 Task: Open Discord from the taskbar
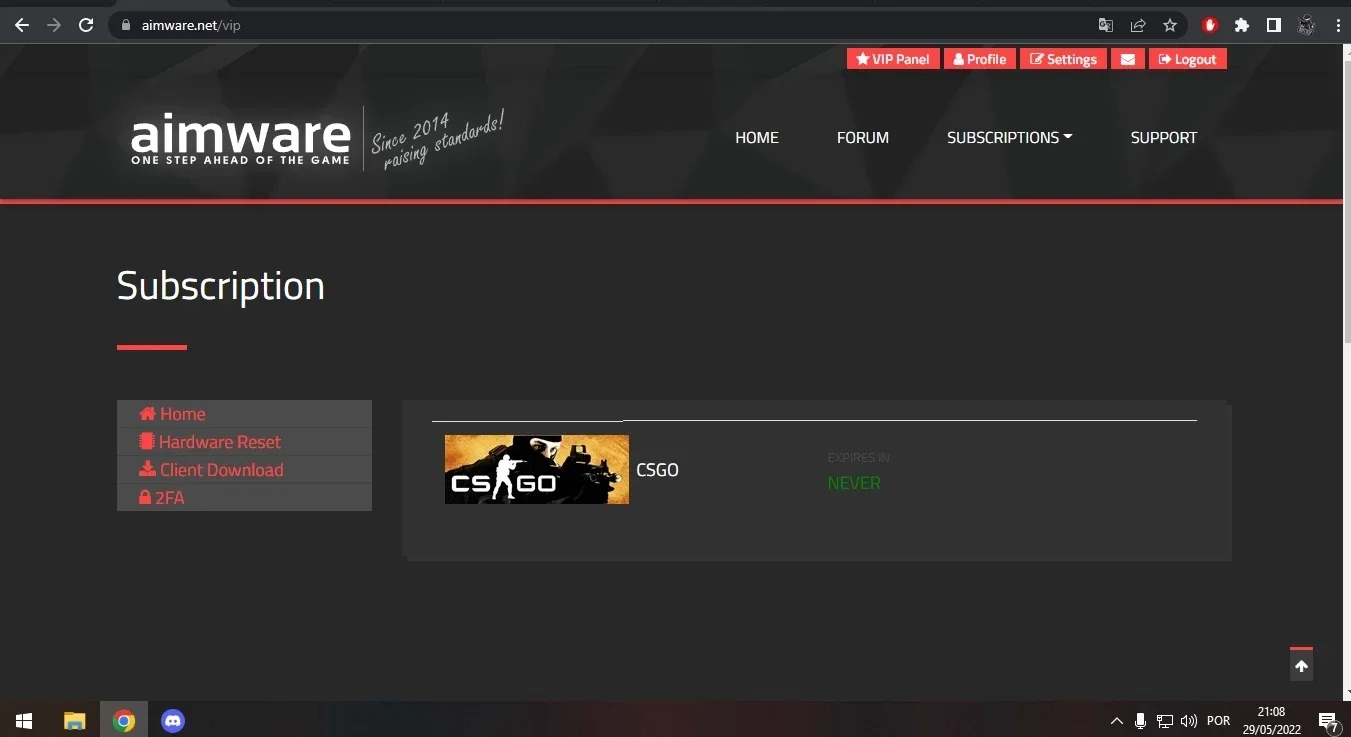tap(173, 720)
